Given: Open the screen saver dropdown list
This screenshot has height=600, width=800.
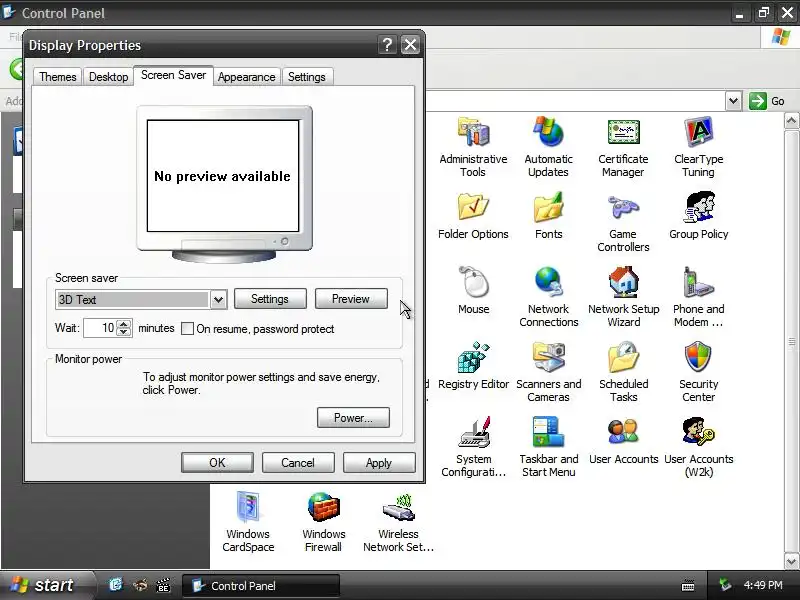Looking at the screenshot, I should [x=218, y=299].
